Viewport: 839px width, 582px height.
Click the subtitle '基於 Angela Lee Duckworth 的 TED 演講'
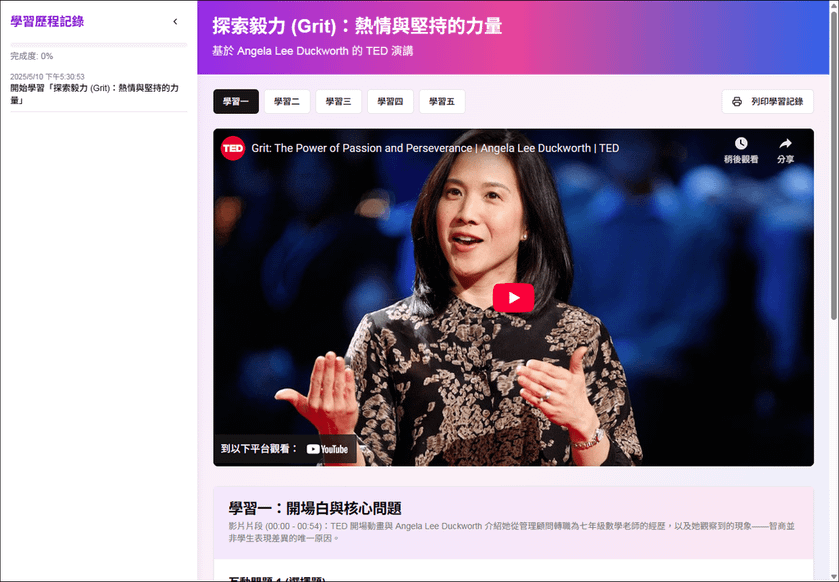(x=312, y=51)
